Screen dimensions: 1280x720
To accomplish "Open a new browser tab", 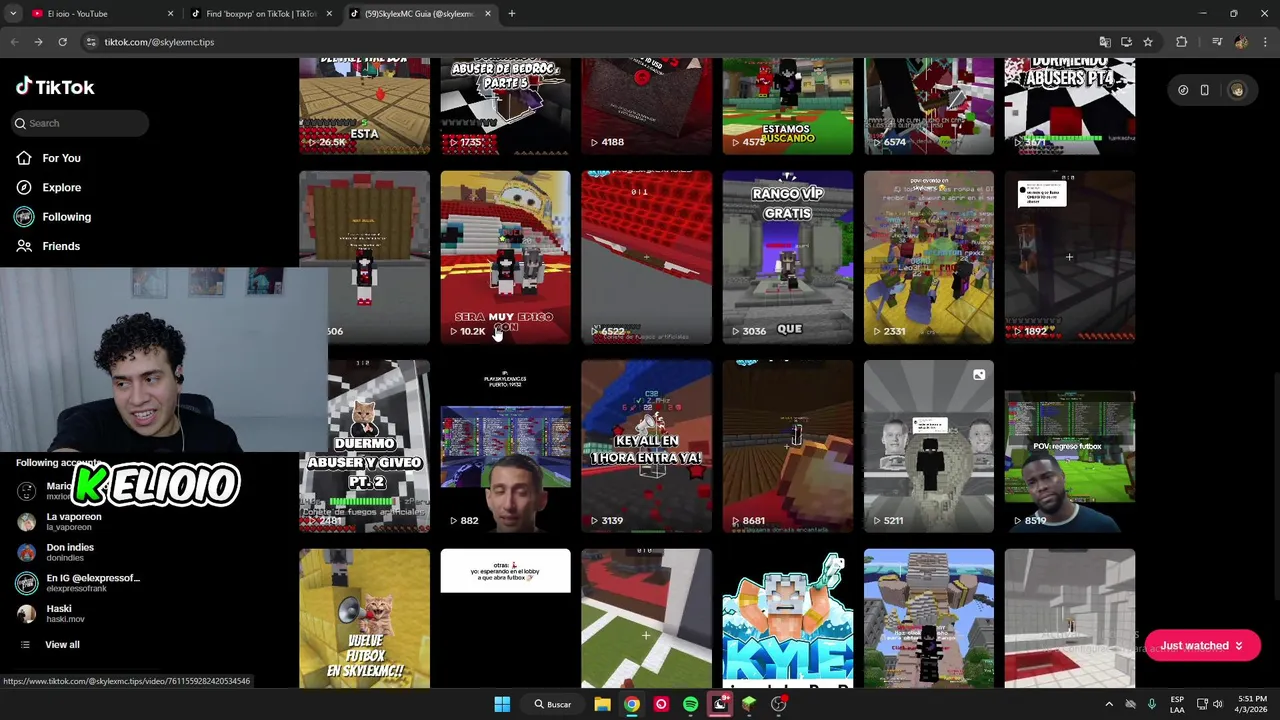I will (x=511, y=14).
